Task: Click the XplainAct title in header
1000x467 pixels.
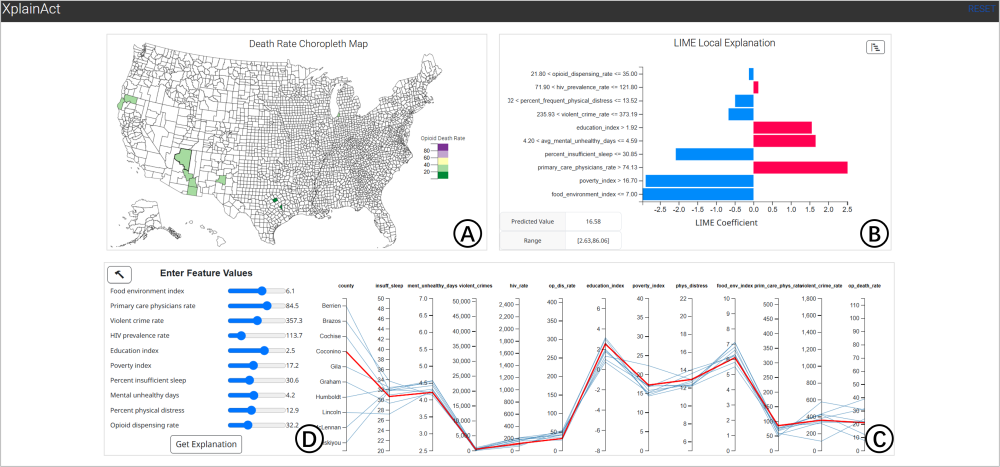Action: [34, 10]
